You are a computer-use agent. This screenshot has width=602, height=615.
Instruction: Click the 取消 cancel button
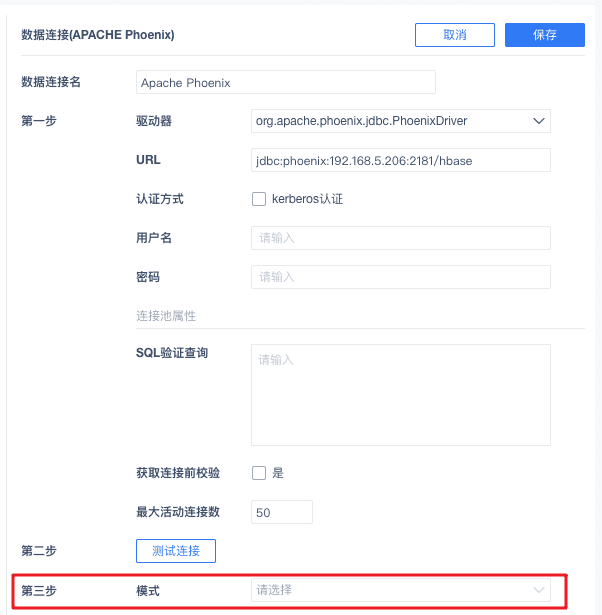(455, 35)
